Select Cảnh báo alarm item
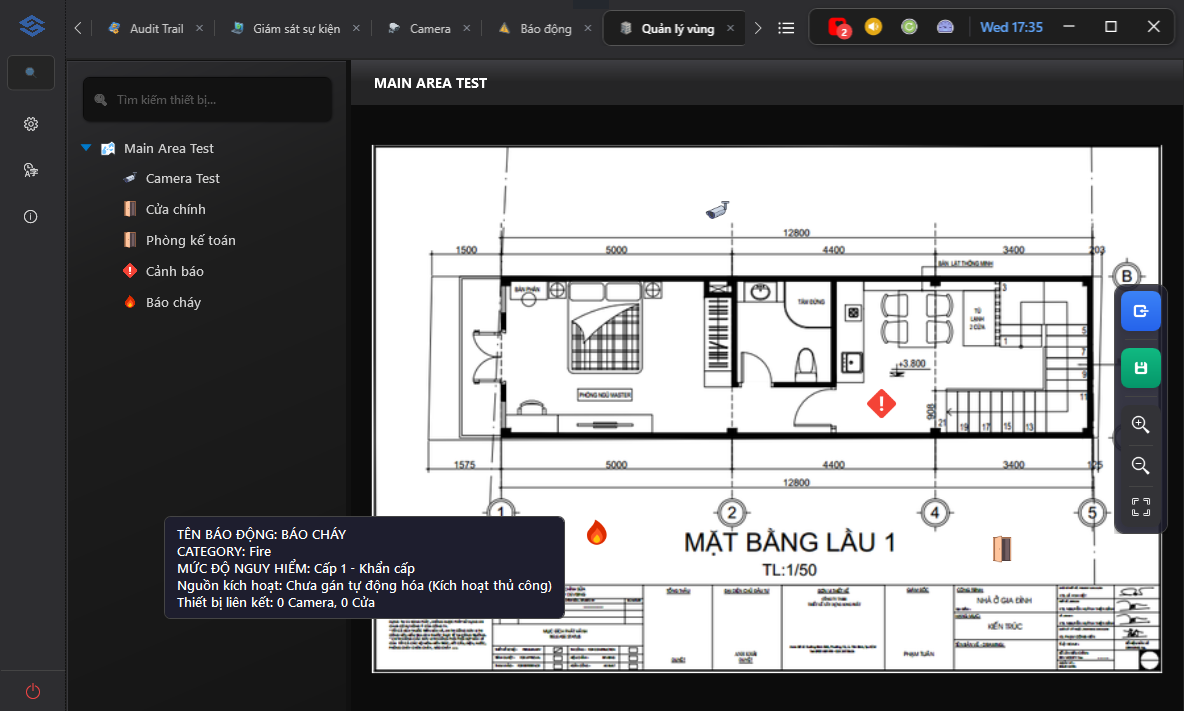The image size is (1184, 711). point(174,272)
